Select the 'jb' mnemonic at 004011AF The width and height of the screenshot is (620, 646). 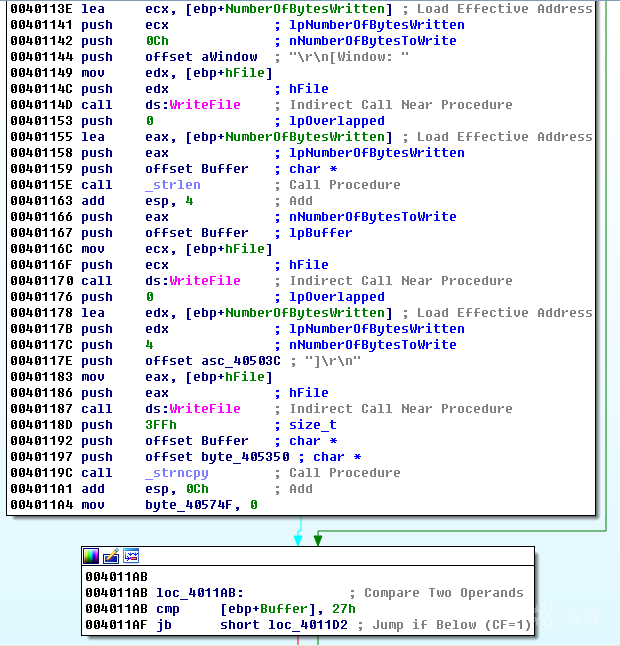164,625
